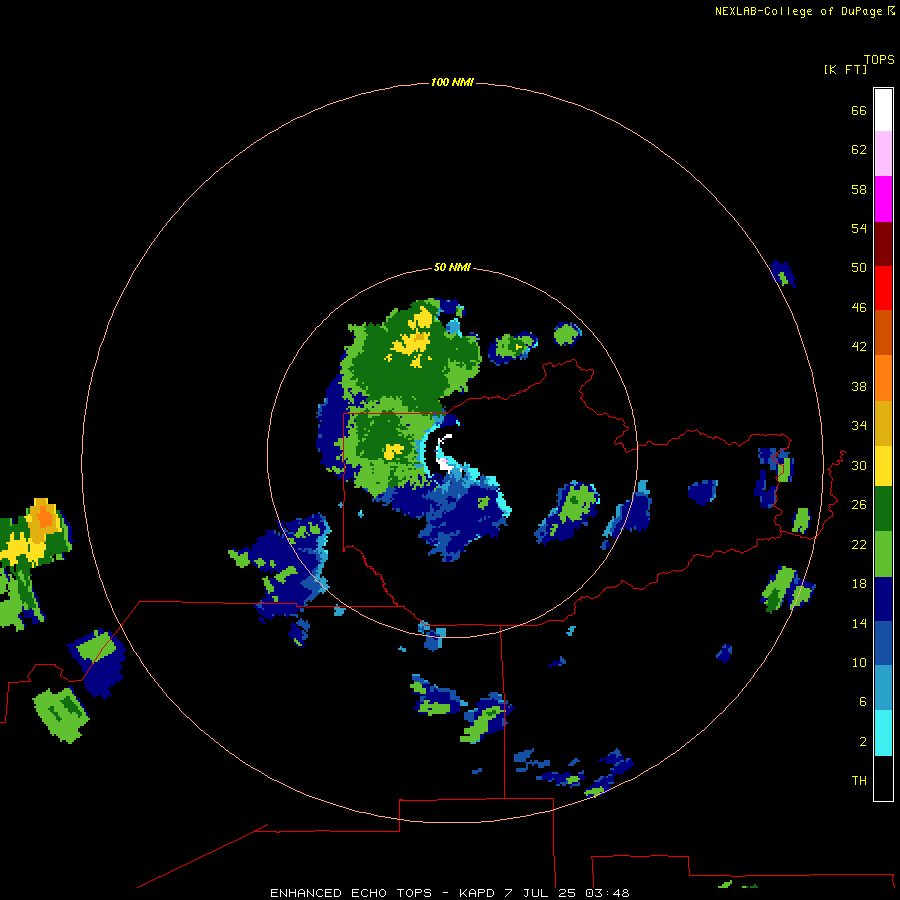Click the maroon legend swatch
Viewport: 900px width, 900px height.
(883, 244)
